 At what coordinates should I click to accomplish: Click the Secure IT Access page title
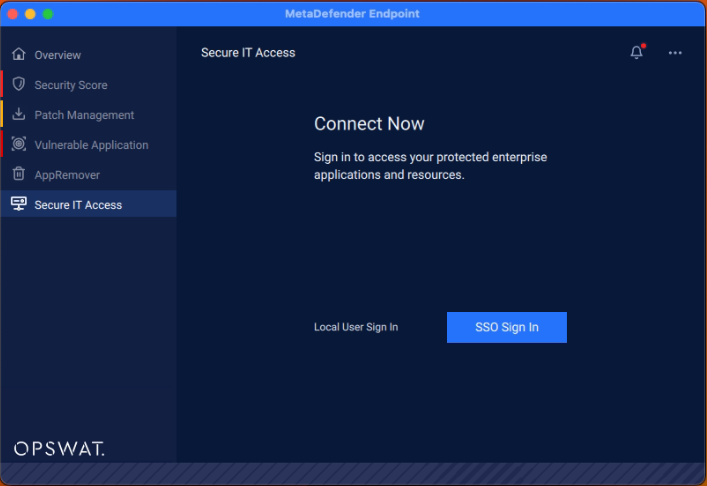coord(248,53)
